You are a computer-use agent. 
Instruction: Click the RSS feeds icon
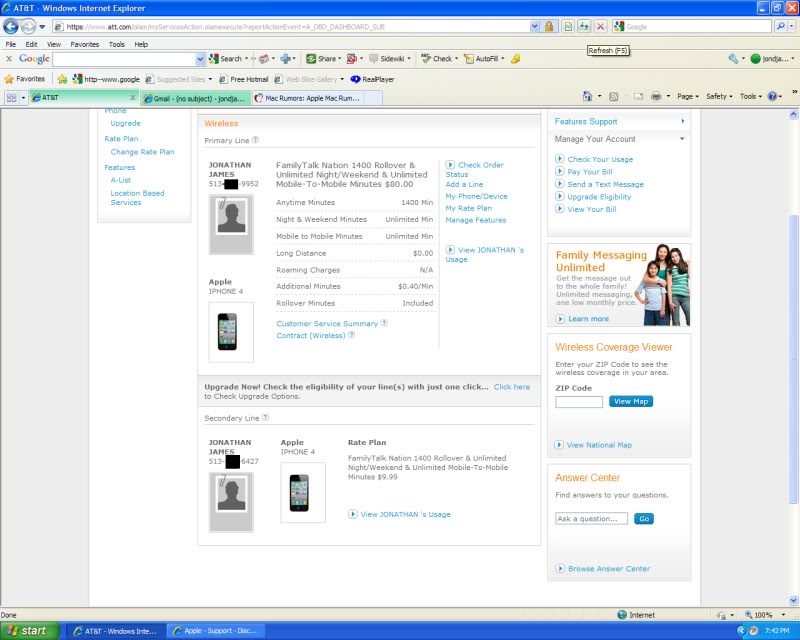click(613, 96)
